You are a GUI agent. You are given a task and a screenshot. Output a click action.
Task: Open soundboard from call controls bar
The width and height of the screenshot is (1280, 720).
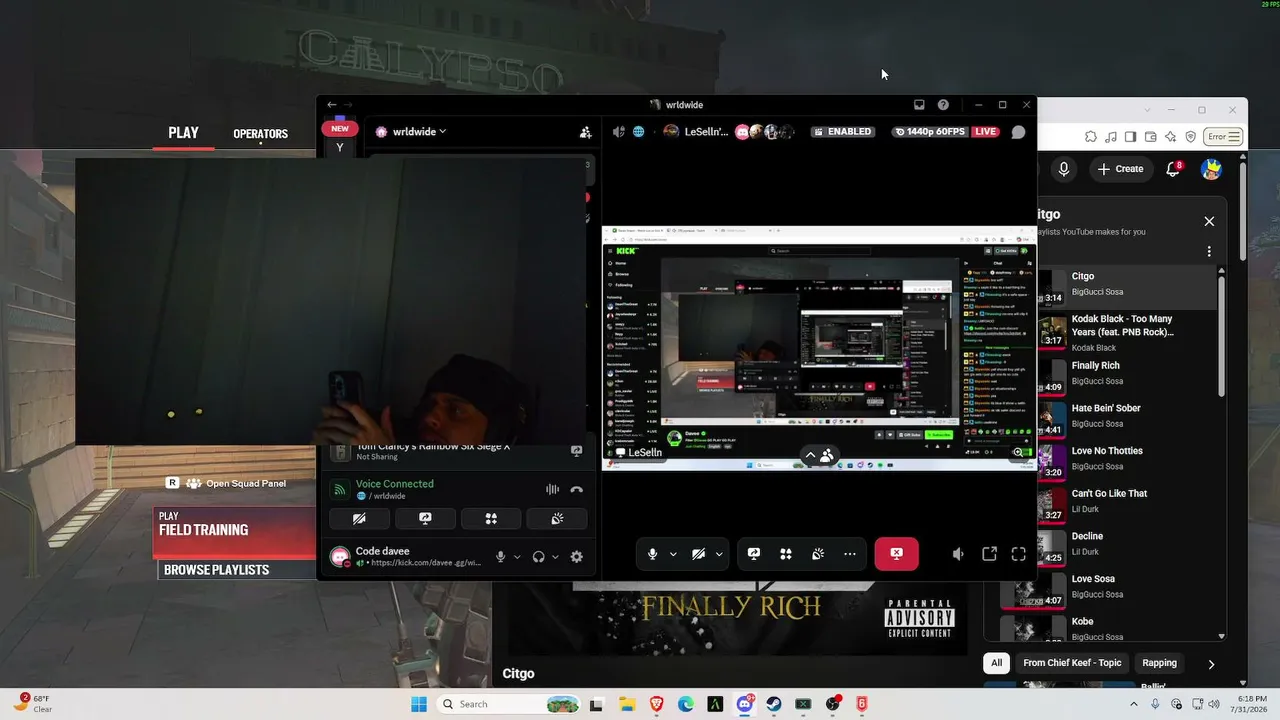click(x=818, y=554)
